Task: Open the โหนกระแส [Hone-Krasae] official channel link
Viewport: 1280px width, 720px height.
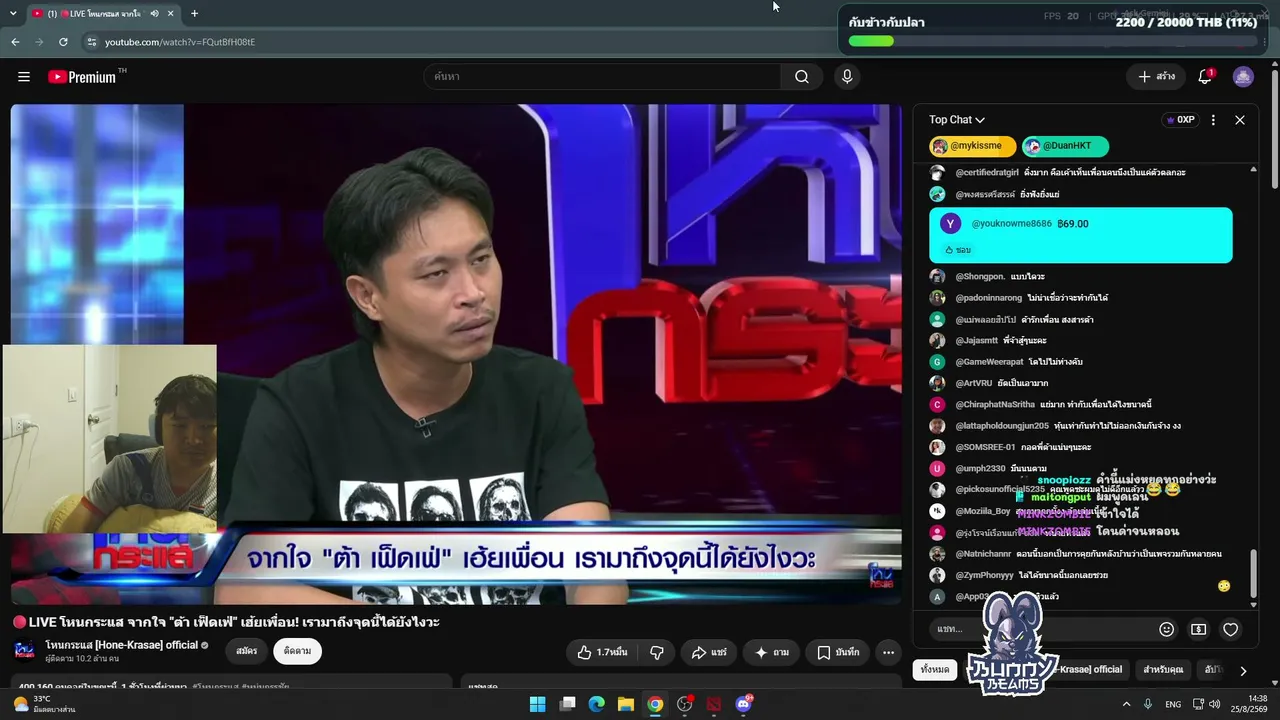Action: [x=122, y=645]
